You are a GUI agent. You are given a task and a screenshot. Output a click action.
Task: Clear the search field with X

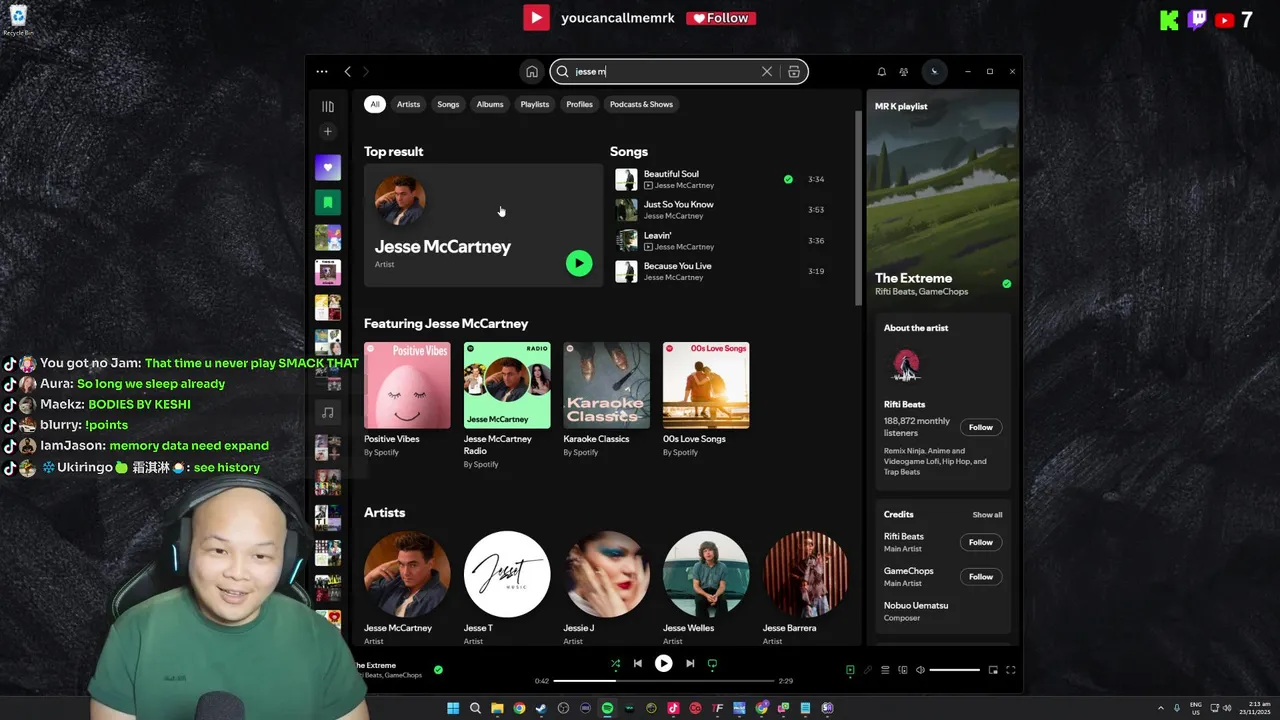pyautogui.click(x=767, y=71)
